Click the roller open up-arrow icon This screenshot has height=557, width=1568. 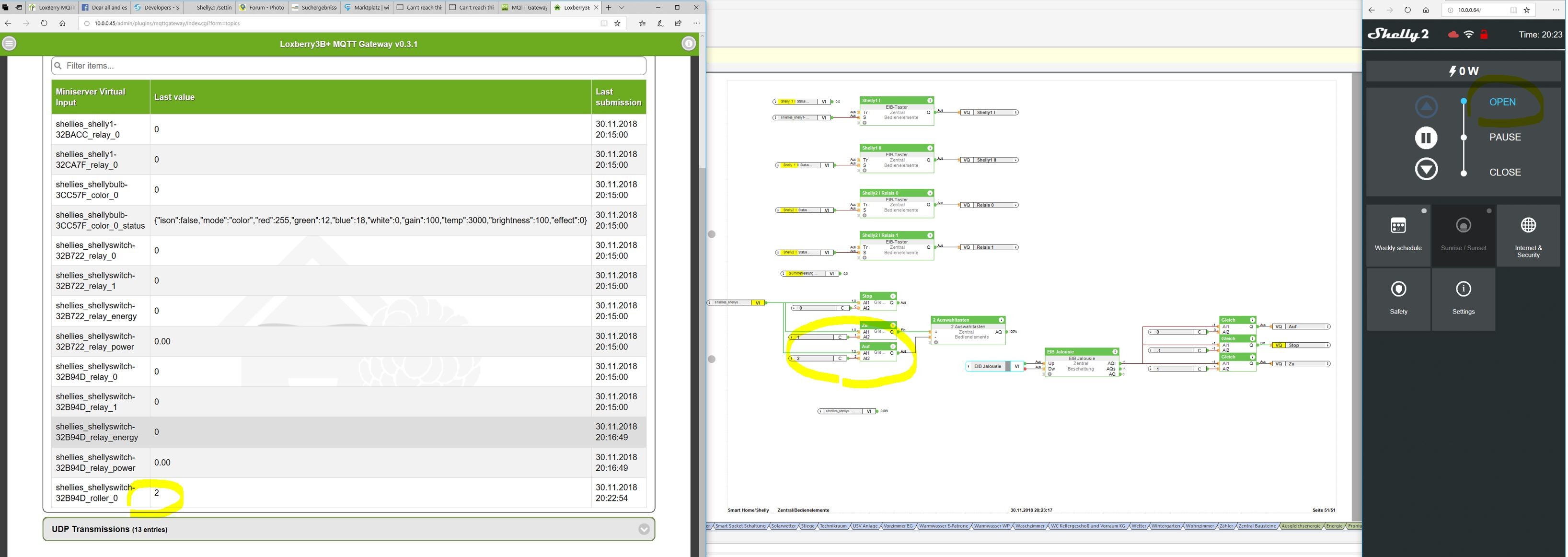[x=1426, y=106]
